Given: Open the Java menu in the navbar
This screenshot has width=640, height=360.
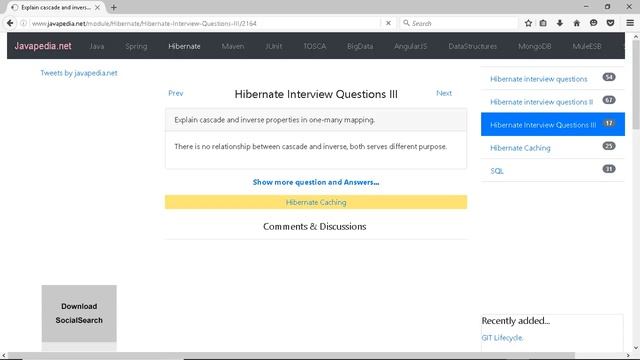Looking at the screenshot, I should pyautogui.click(x=97, y=46).
